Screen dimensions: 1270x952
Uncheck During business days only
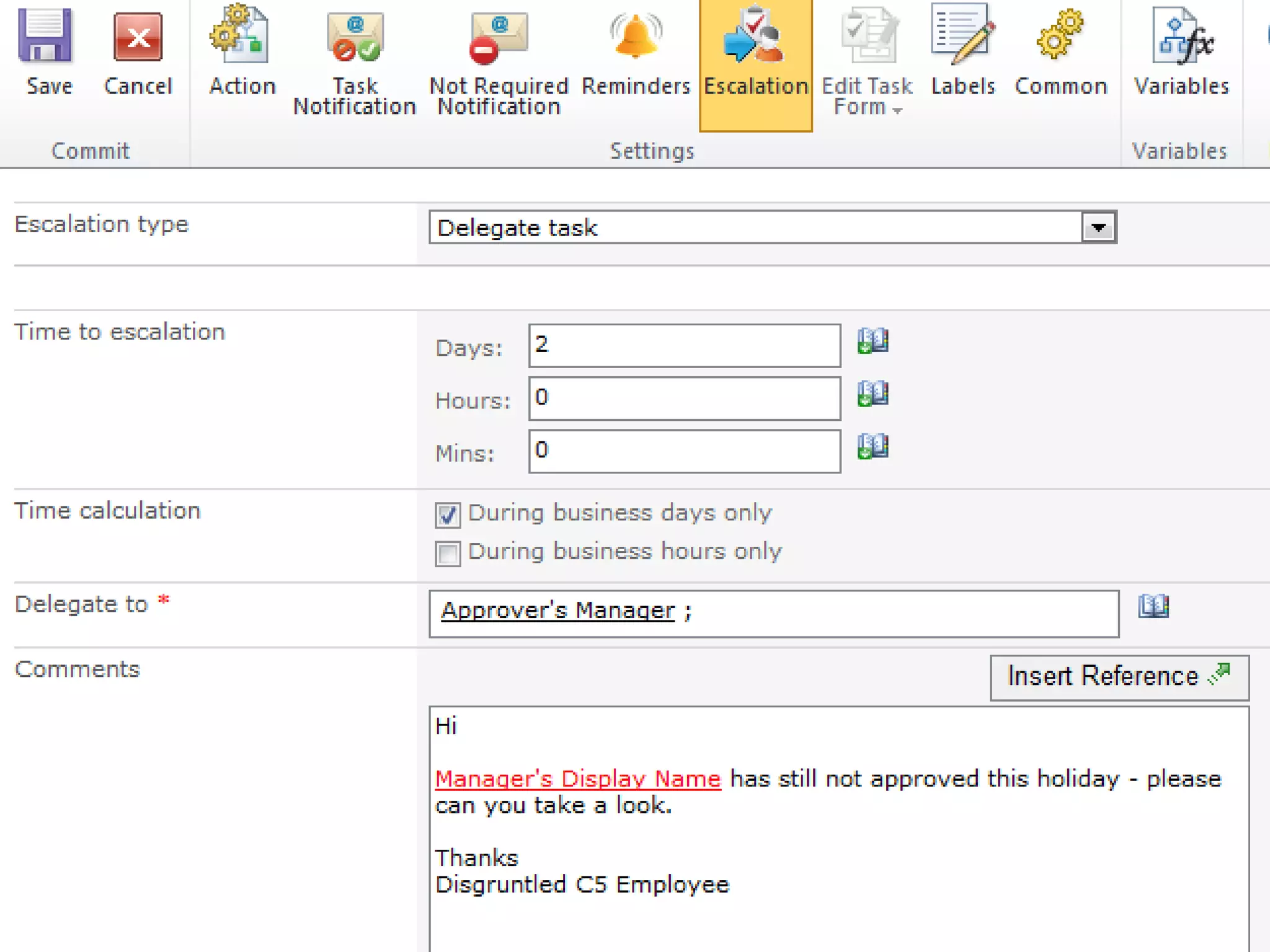pyautogui.click(x=448, y=515)
